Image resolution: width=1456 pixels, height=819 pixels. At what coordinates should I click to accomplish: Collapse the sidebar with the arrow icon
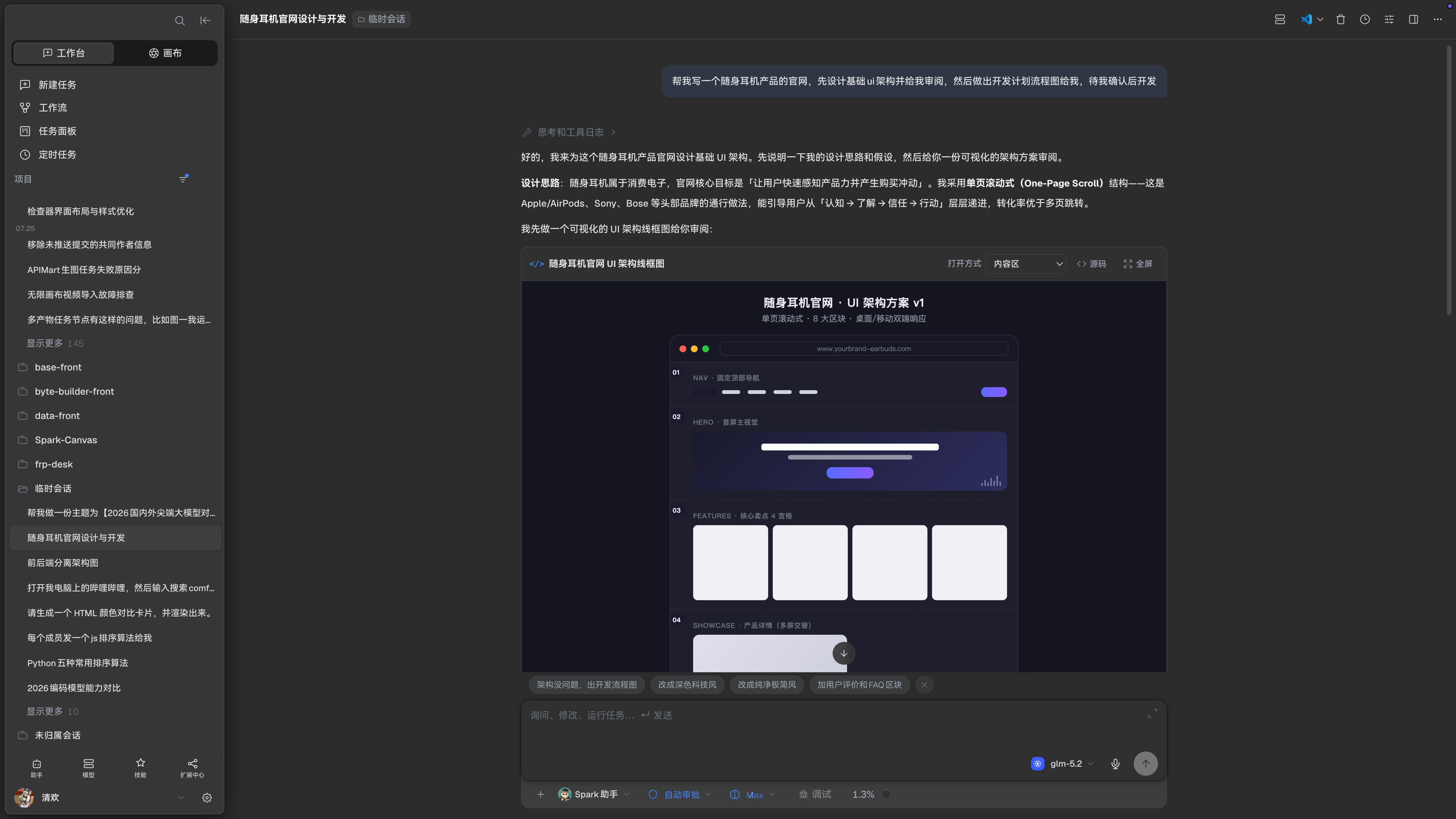(205, 21)
